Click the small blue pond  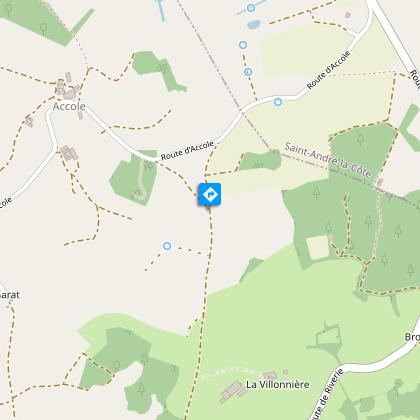[254, 24]
